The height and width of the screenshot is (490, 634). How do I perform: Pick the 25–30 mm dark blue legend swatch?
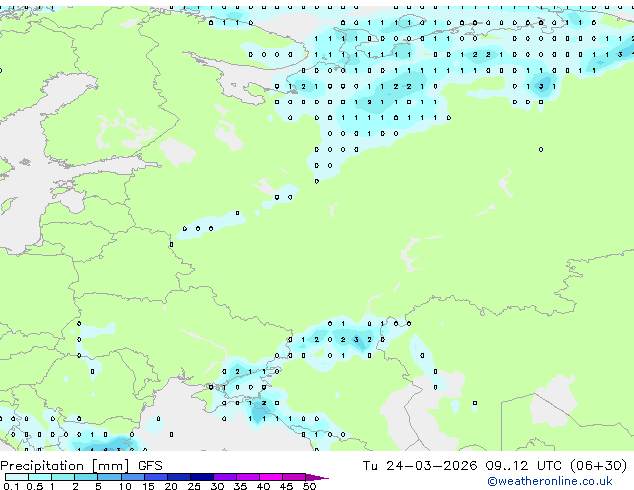coord(202,477)
